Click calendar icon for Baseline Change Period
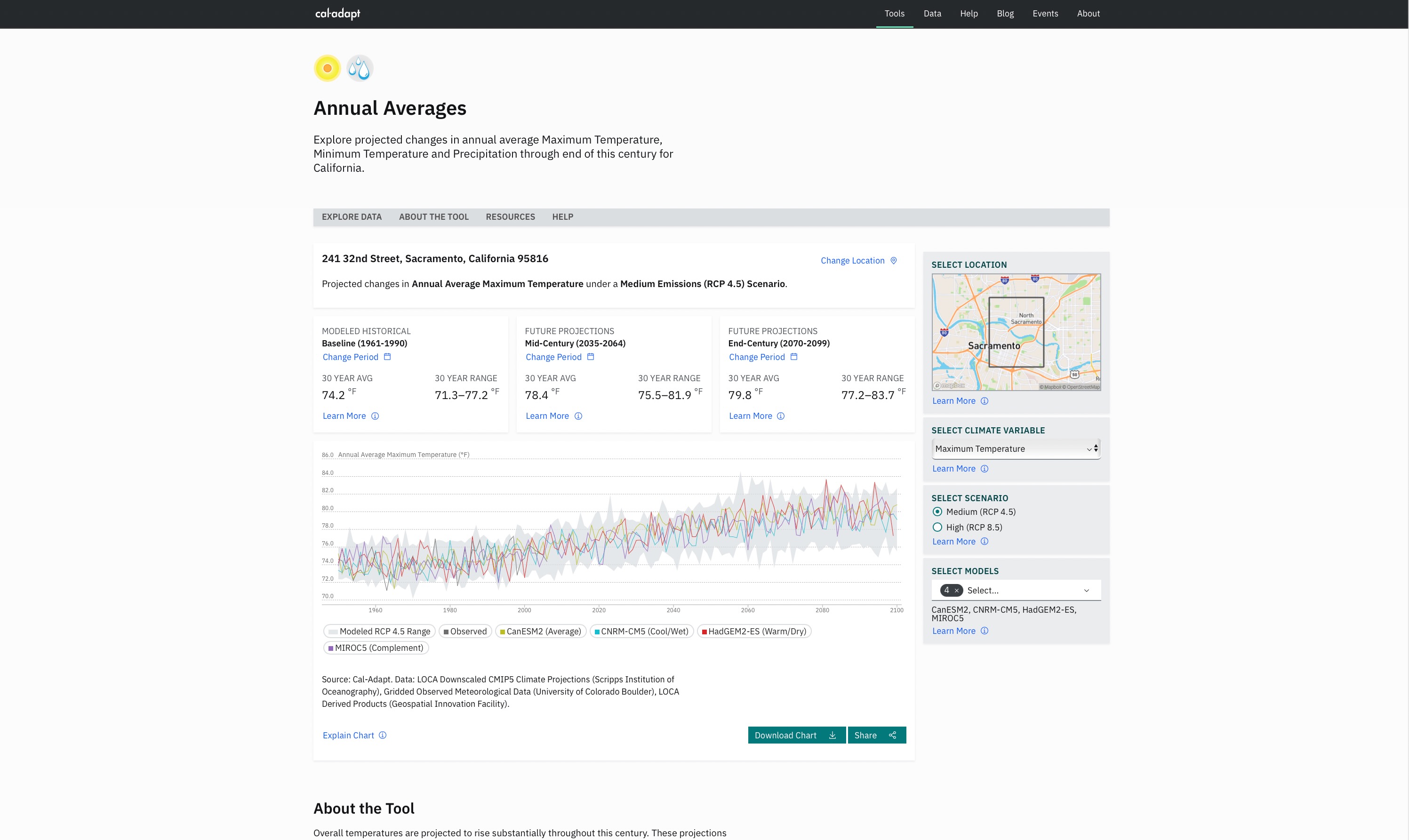The width and height of the screenshot is (1409, 840). tap(387, 357)
